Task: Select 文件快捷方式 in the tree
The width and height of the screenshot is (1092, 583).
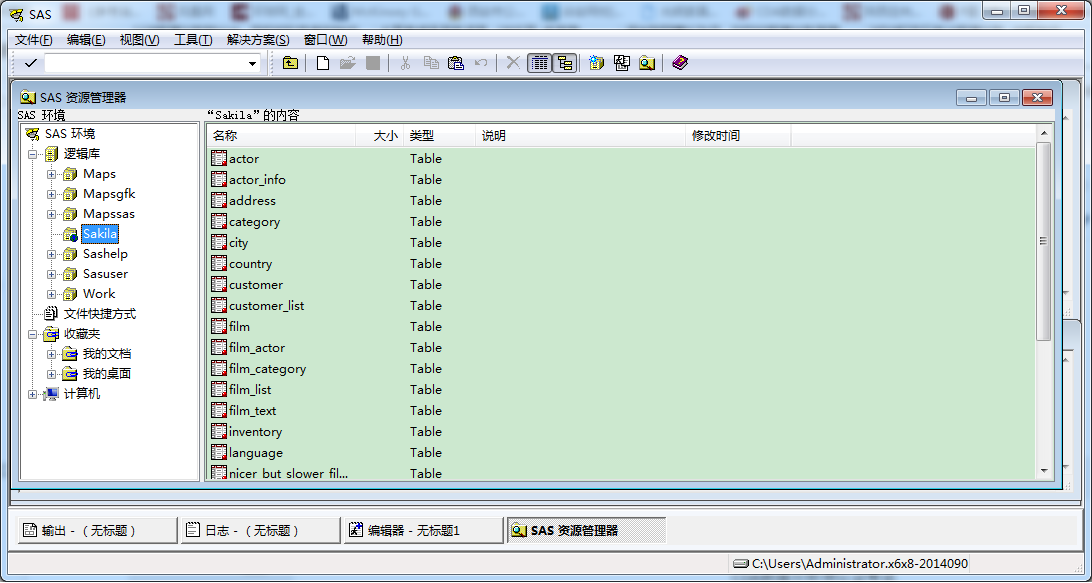Action: (x=100, y=314)
